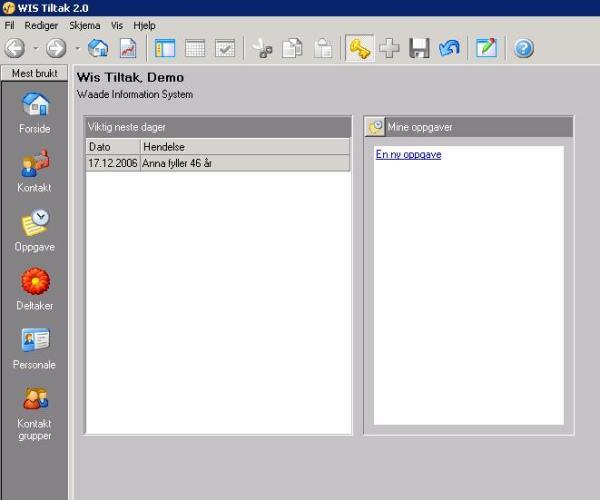Select the table grid view icon
Viewport: 600px width, 500px height.
click(195, 48)
